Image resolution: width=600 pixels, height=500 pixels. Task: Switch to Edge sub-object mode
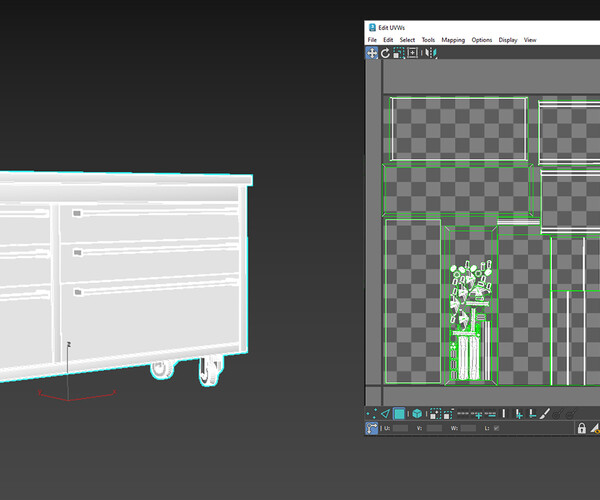385,413
